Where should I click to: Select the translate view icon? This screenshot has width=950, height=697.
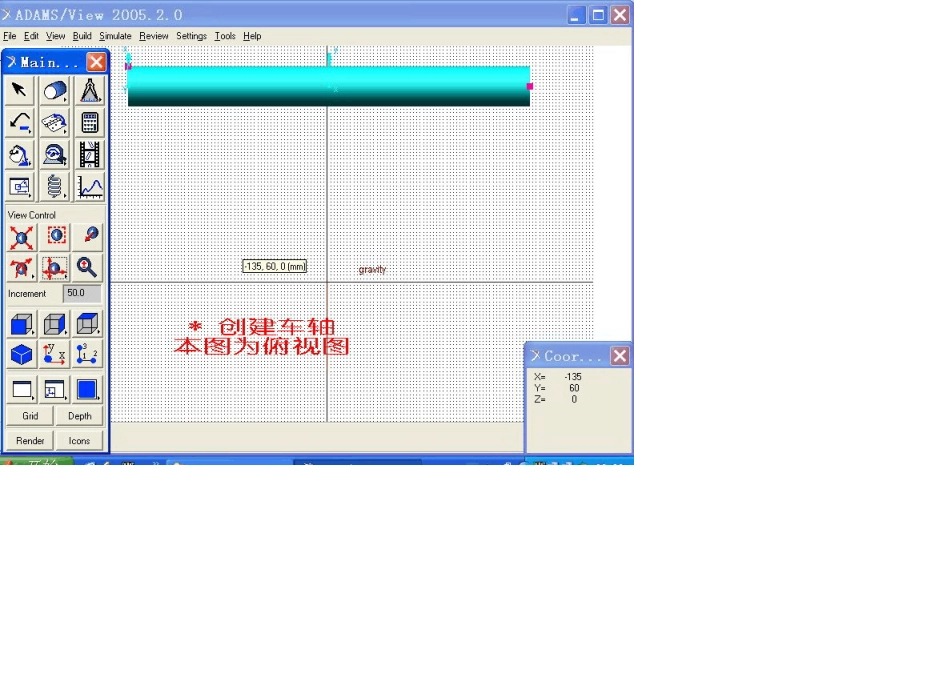(x=55, y=267)
